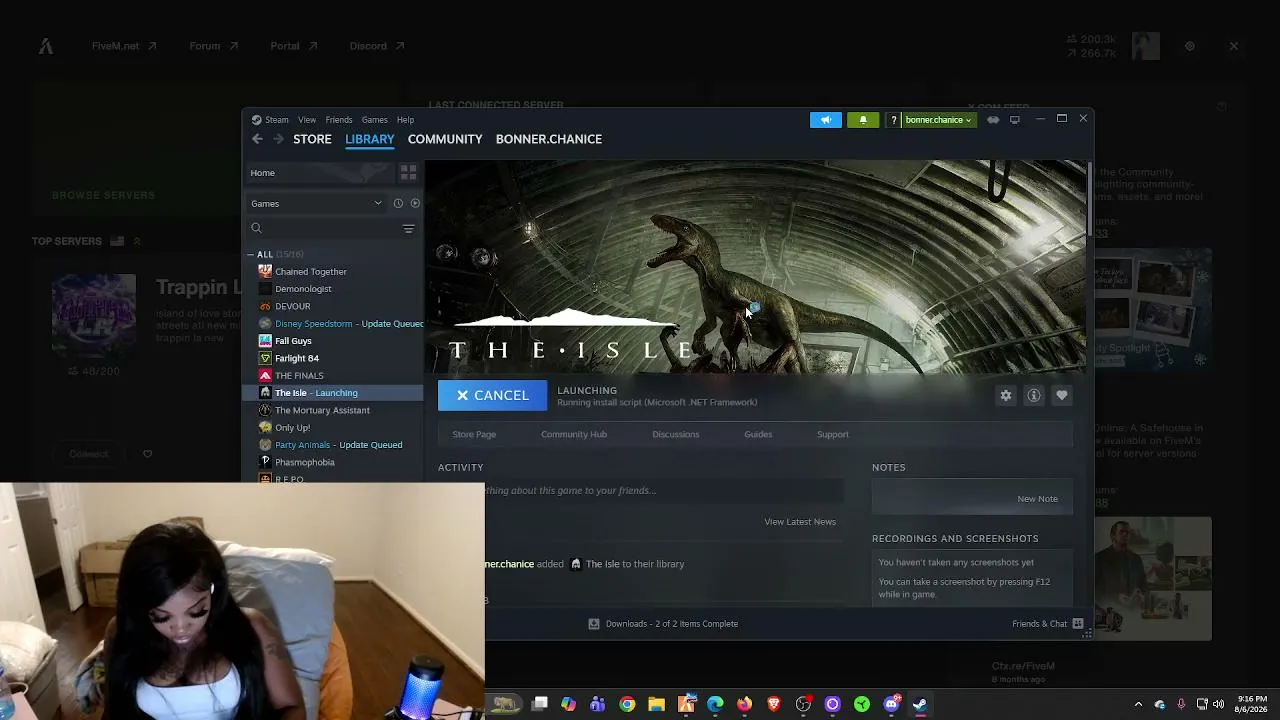Open the Games menu
1280x720 pixels.
tap(375, 120)
